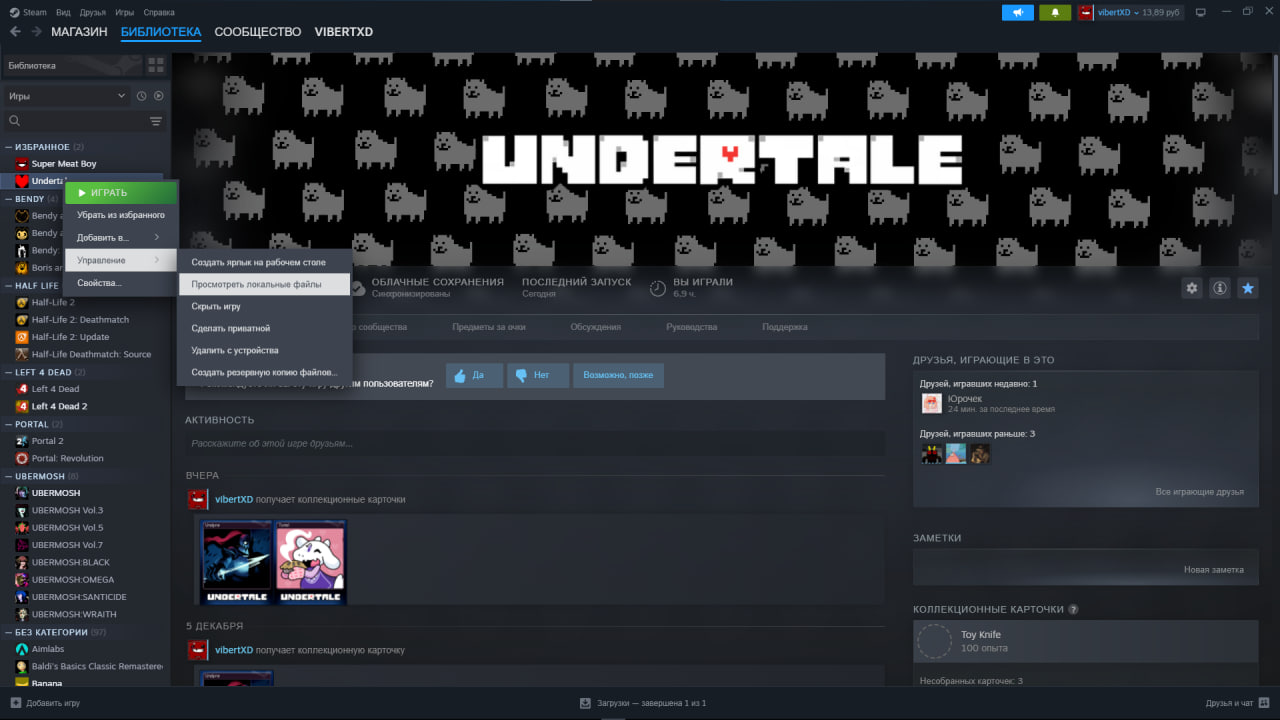The image size is (1280, 720).
Task: Go back with the left arrow icon
Action: [15, 32]
